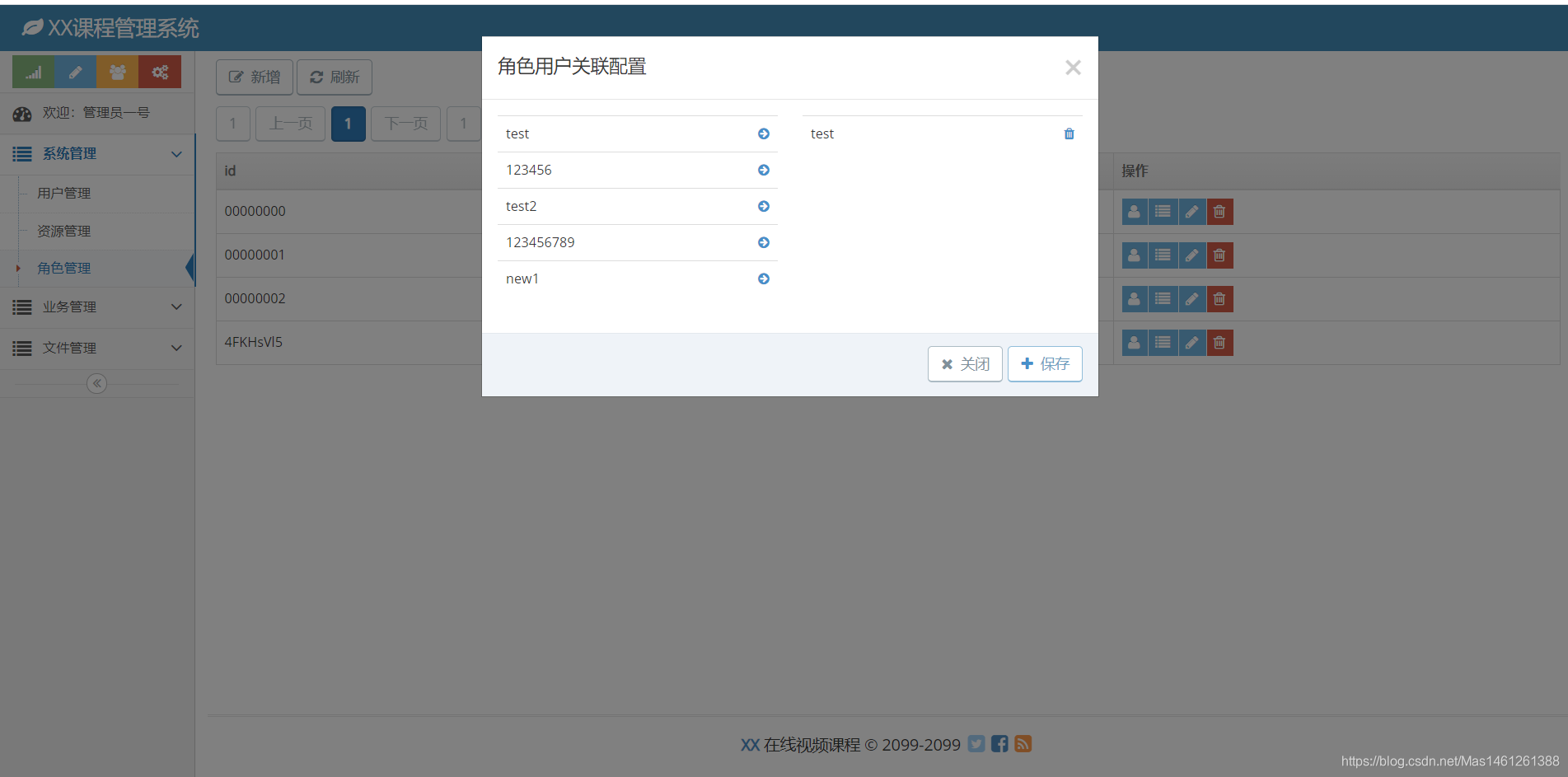Open resource list icon for row 4FKHsVl5

1163,343
